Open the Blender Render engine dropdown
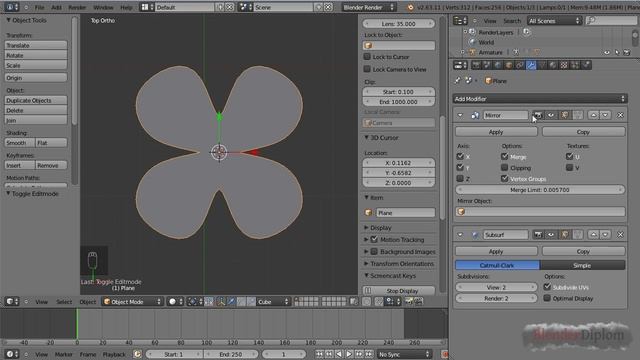This screenshot has height=360, width=640. (x=369, y=7)
